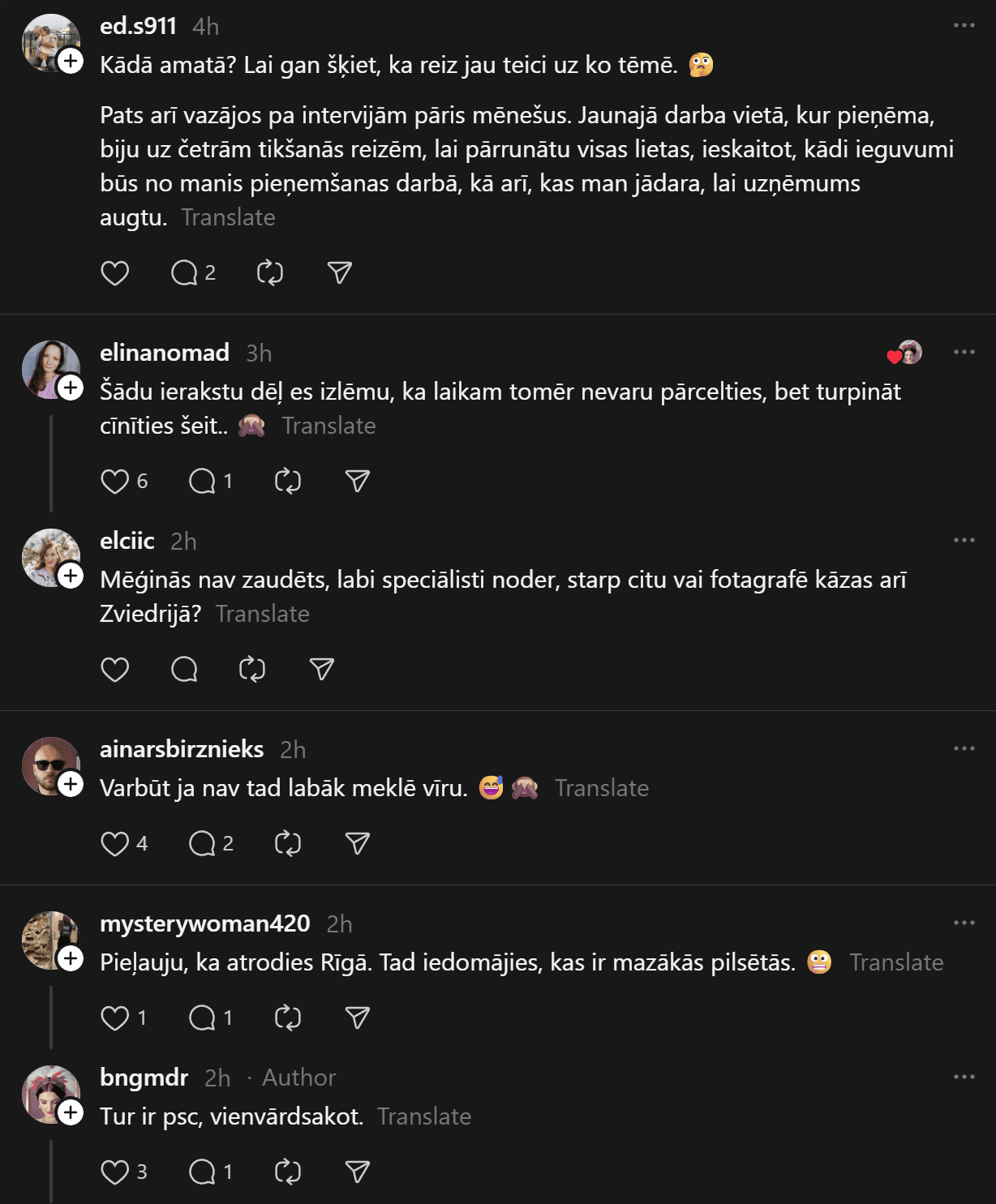
Task: Follow elinanomad using the plus badge
Action: 71,388
